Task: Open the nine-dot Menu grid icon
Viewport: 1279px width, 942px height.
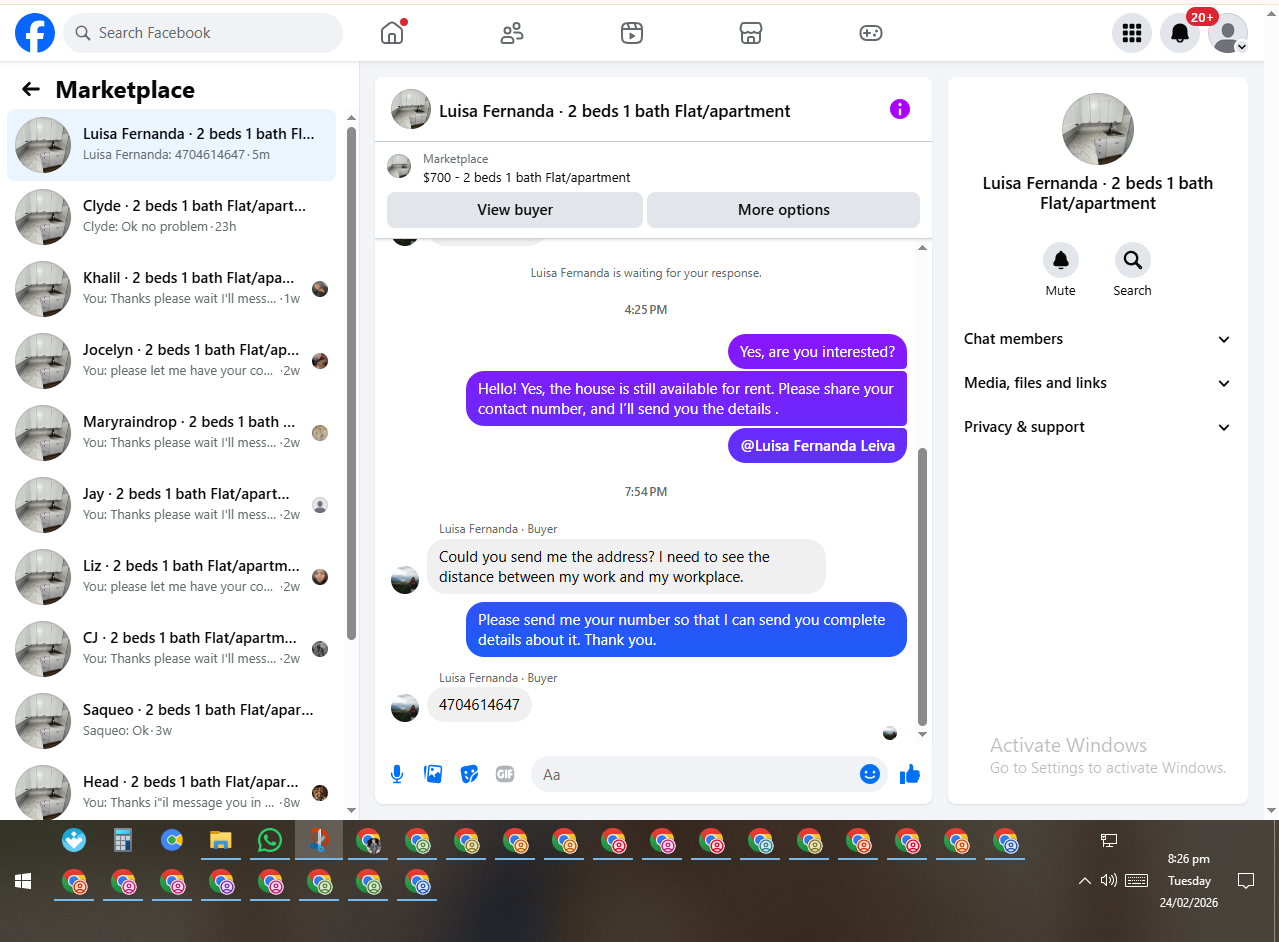Action: (x=1132, y=33)
